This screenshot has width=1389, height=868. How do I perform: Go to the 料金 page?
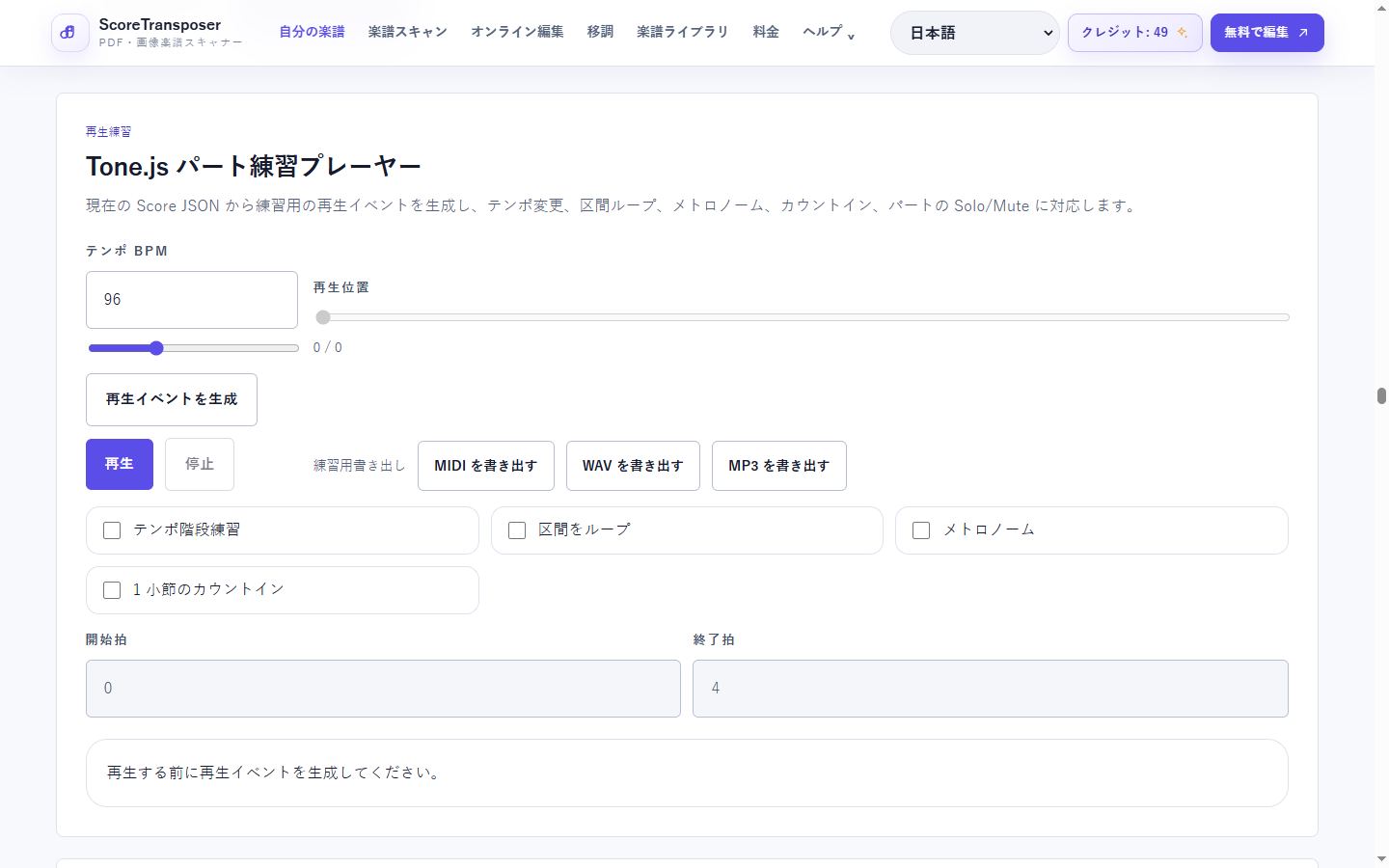pos(766,32)
